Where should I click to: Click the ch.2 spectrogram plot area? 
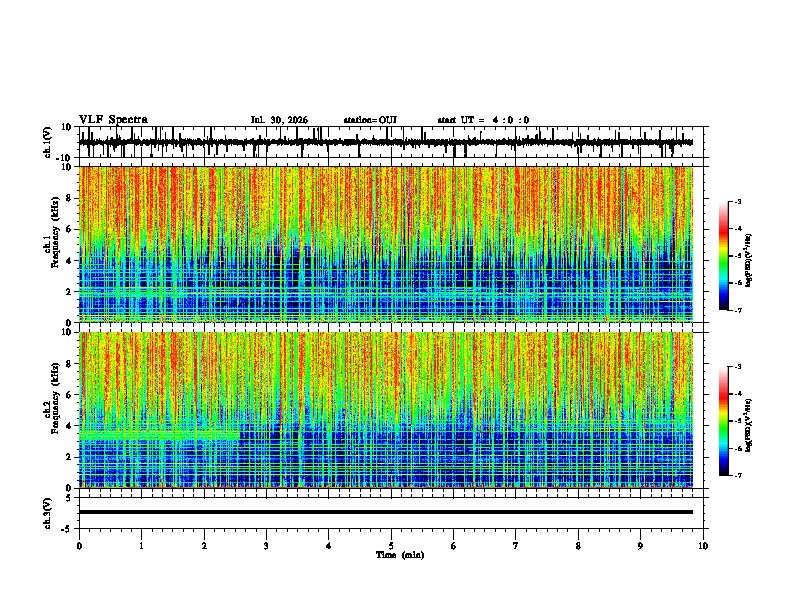click(x=386, y=410)
